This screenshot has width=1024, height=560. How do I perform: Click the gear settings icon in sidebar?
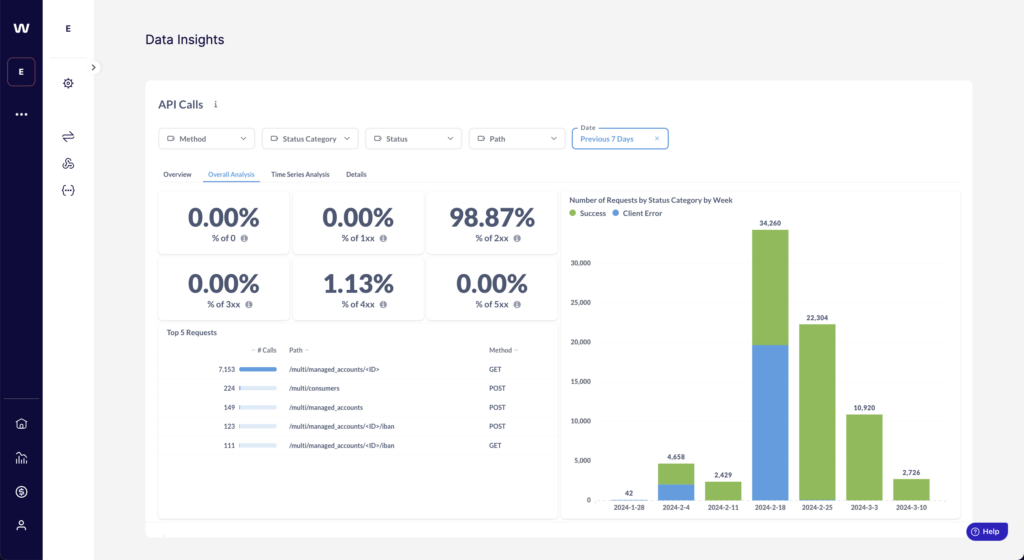68,83
